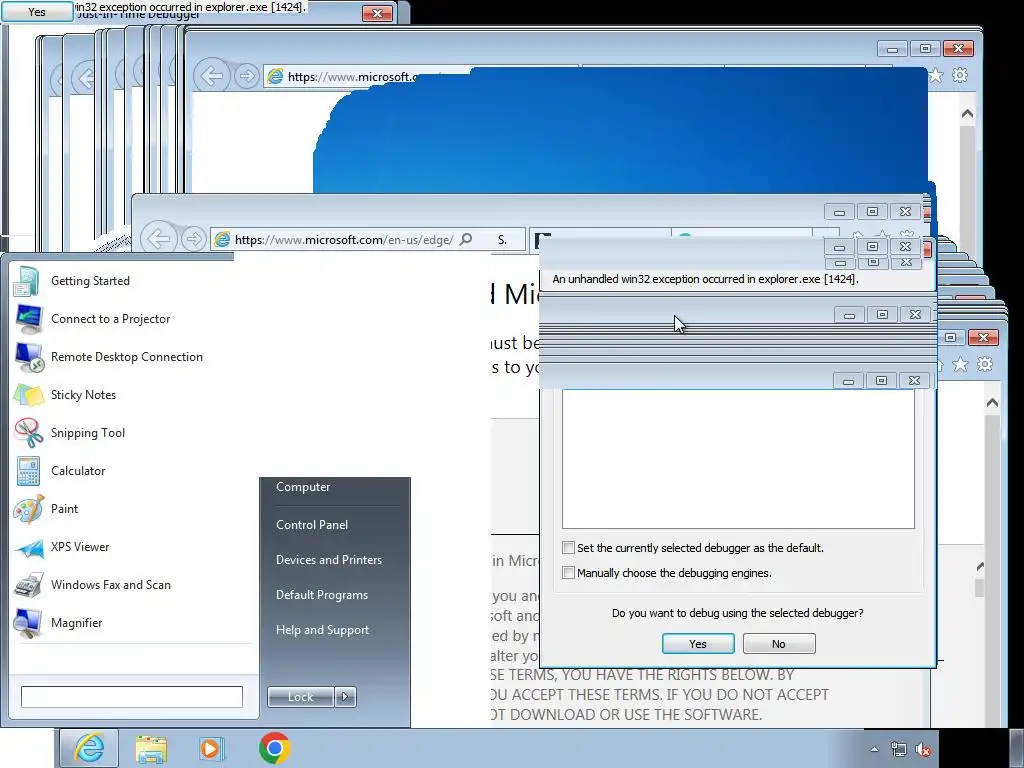The image size is (1024, 768).
Task: Open Computer from the Start menu
Action: coord(302,487)
